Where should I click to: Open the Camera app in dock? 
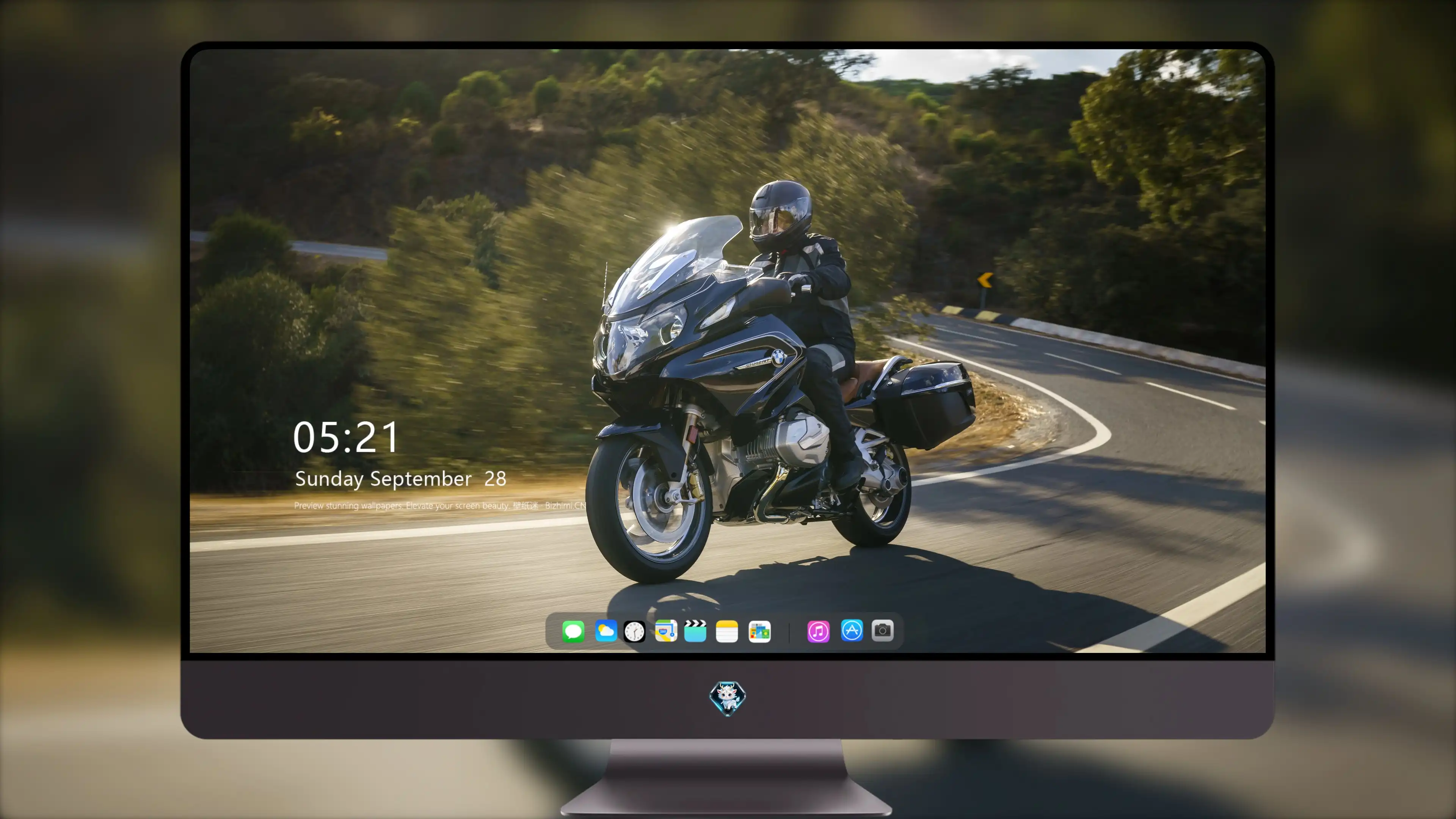pyautogui.click(x=882, y=631)
